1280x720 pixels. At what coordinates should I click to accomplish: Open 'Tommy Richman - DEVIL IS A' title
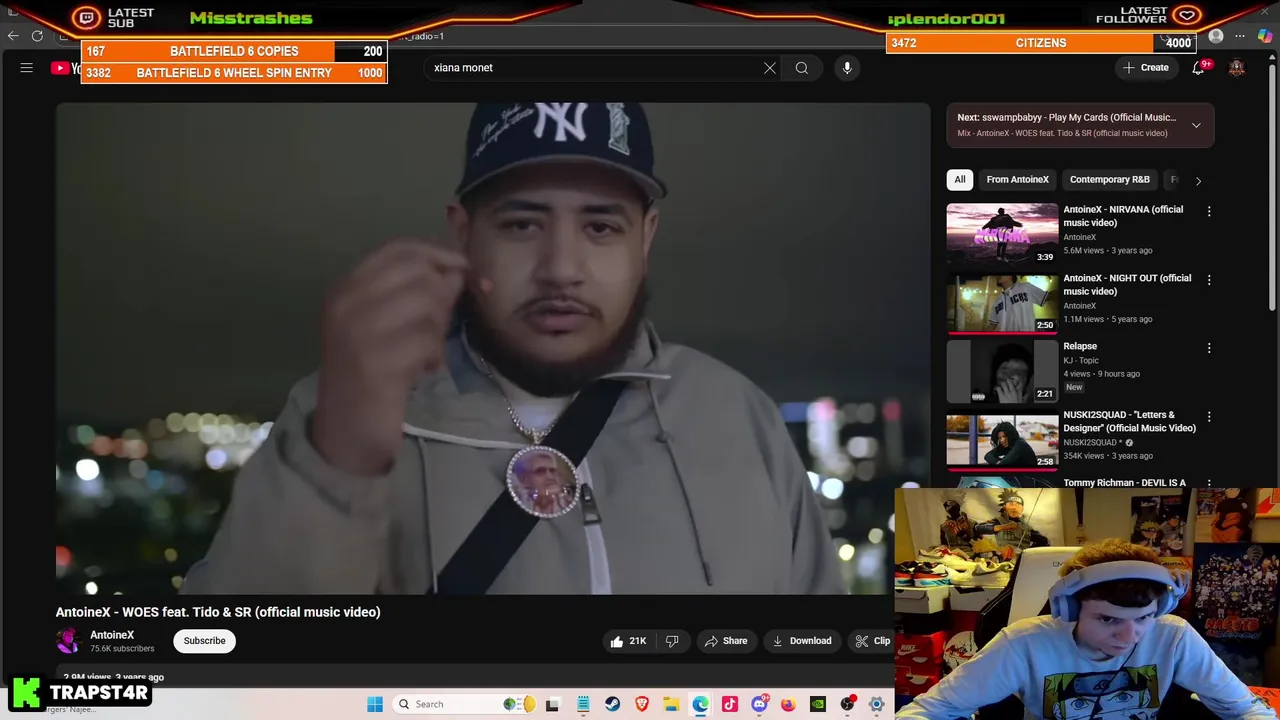click(1124, 483)
